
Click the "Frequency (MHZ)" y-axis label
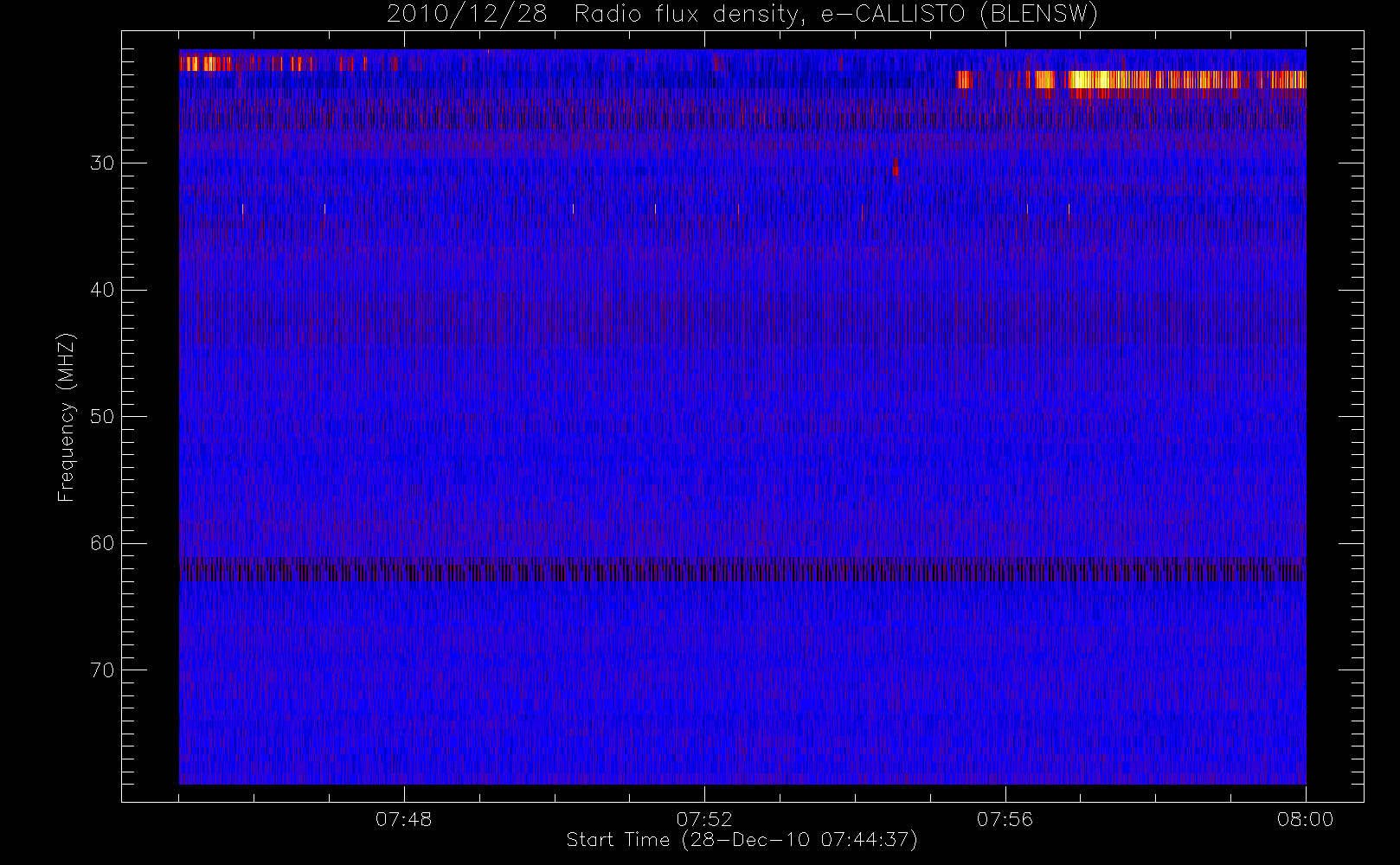point(66,417)
